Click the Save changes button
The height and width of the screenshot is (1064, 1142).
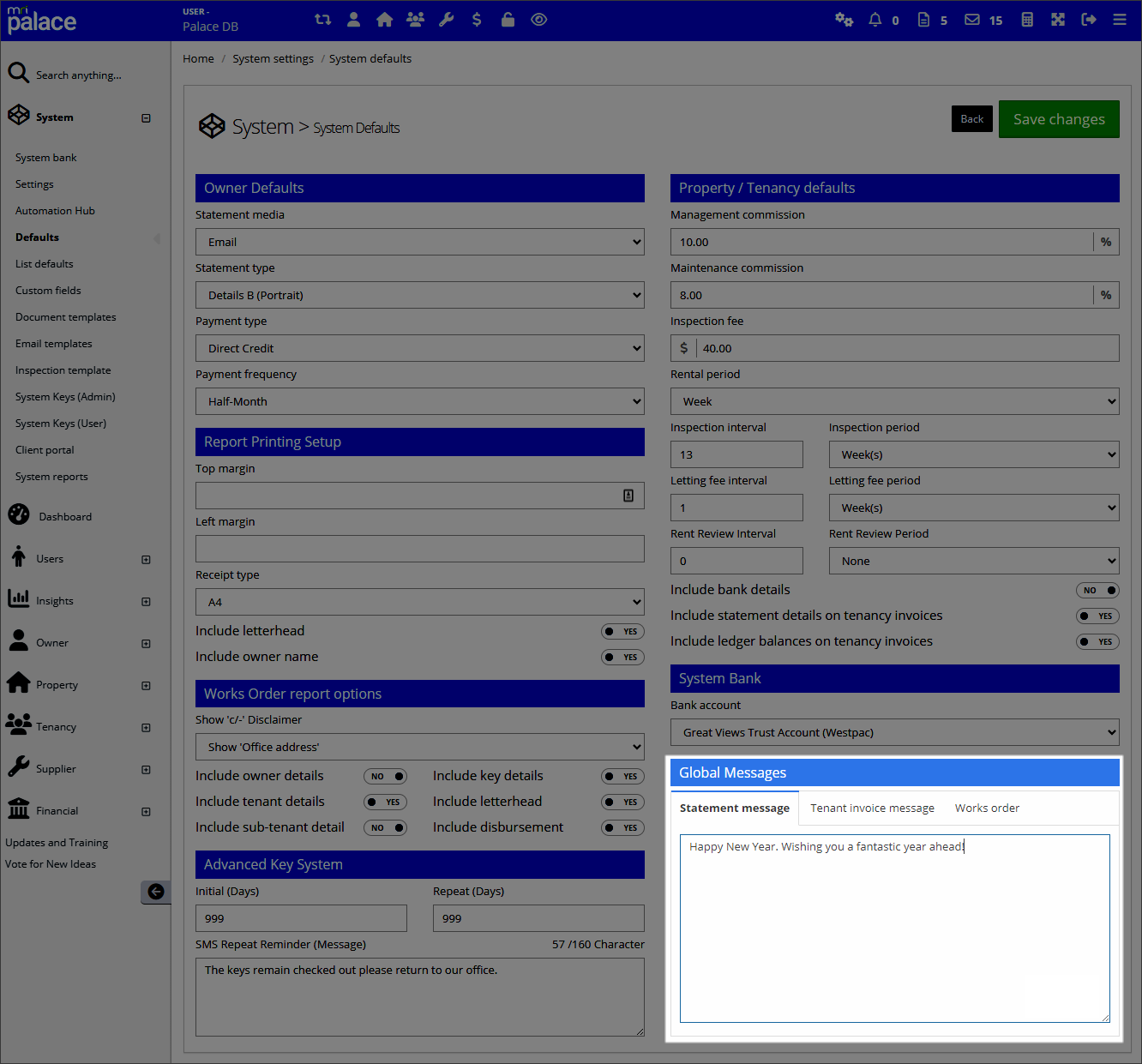pos(1058,119)
